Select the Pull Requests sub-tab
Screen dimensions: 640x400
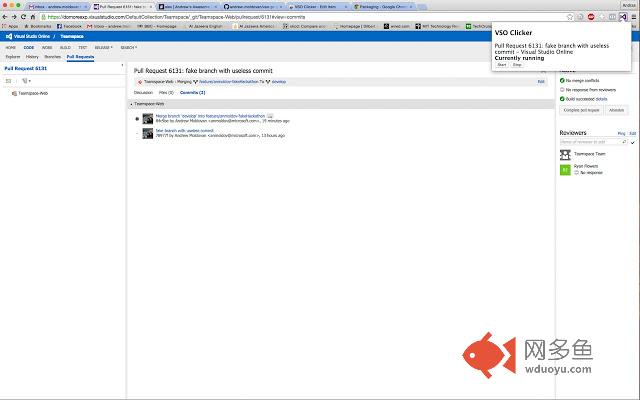point(80,57)
